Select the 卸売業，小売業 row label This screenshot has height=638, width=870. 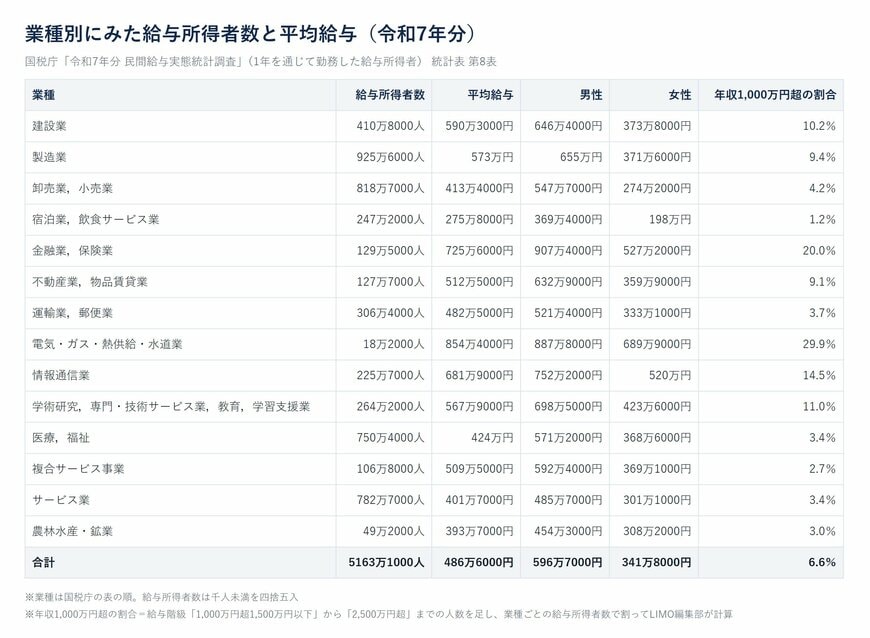(x=72, y=188)
